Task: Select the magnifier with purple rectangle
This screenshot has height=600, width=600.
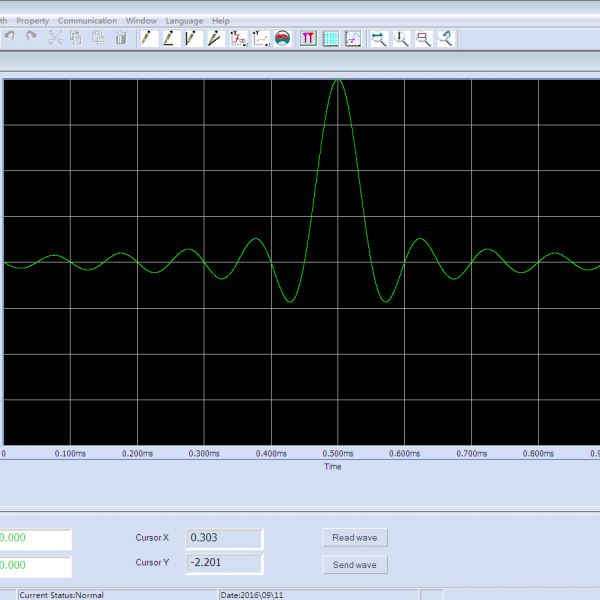Action: point(423,38)
